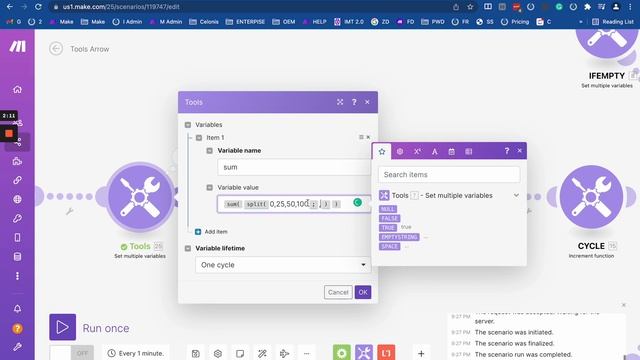Toggle the Variable value map checkbox
Screen dimensions: 640x360
click(x=209, y=187)
